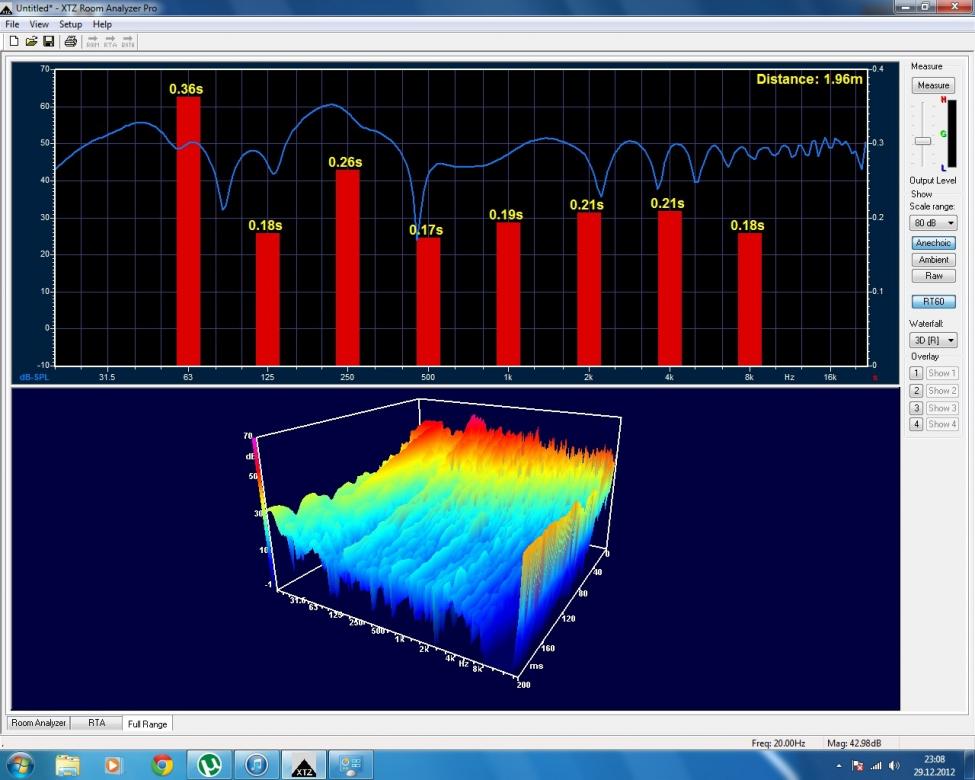Save measurement using the floppy disk icon

tap(48, 41)
